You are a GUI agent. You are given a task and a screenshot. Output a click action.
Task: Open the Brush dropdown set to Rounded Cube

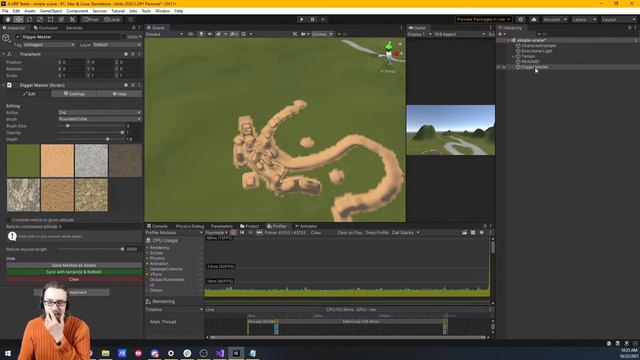coord(100,119)
